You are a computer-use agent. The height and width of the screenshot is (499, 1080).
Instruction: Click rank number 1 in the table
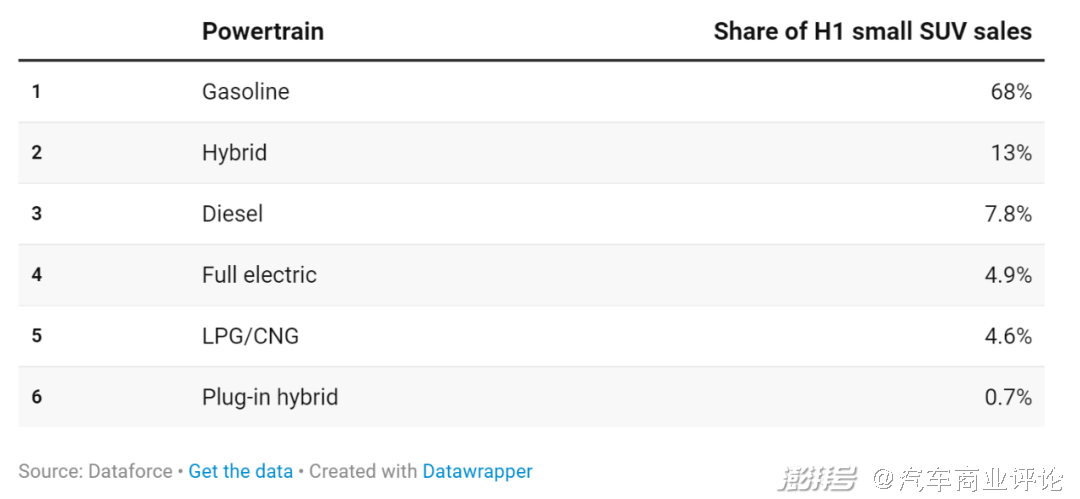click(36, 92)
